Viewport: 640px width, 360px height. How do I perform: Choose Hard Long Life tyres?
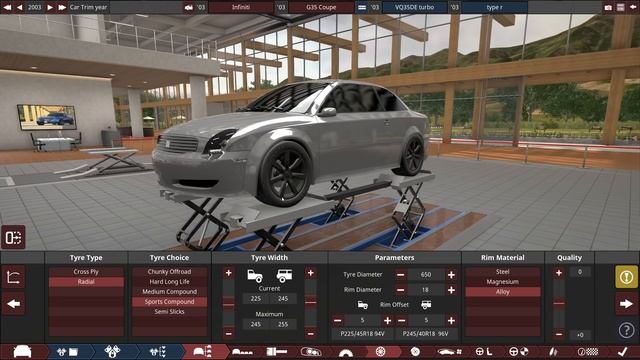[x=169, y=282]
